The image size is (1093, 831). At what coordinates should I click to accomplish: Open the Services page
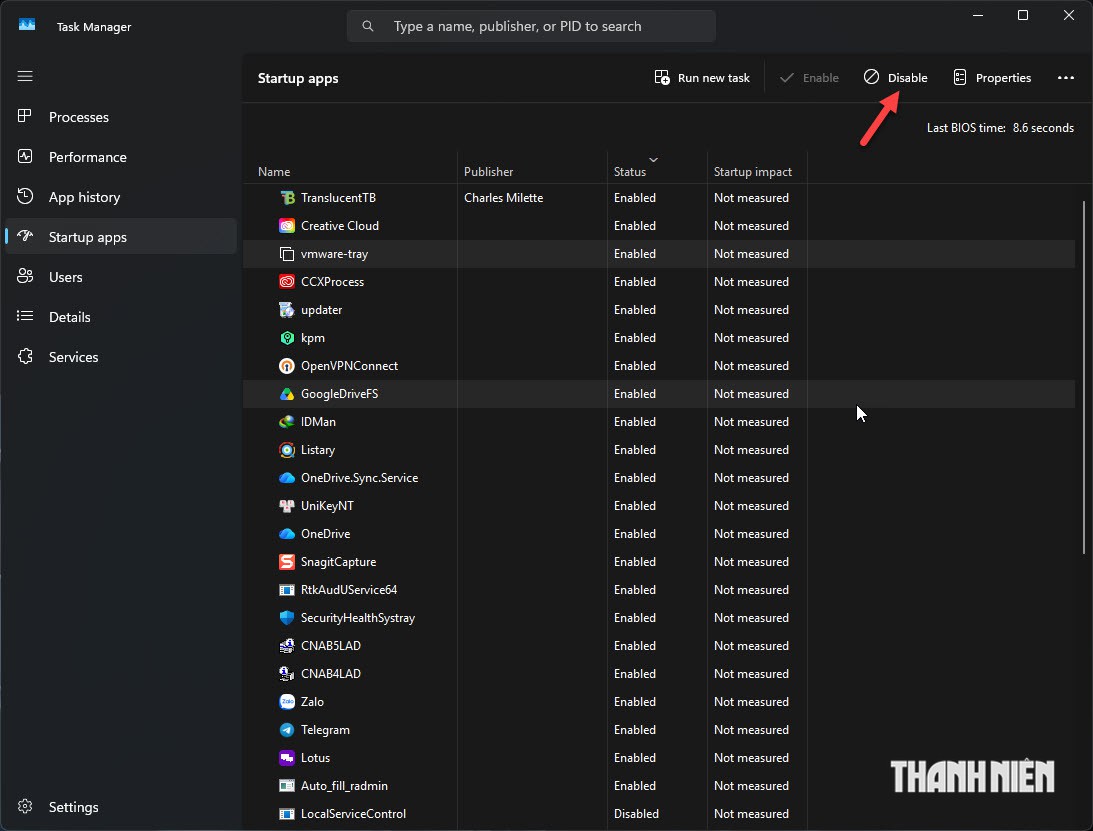click(121, 357)
